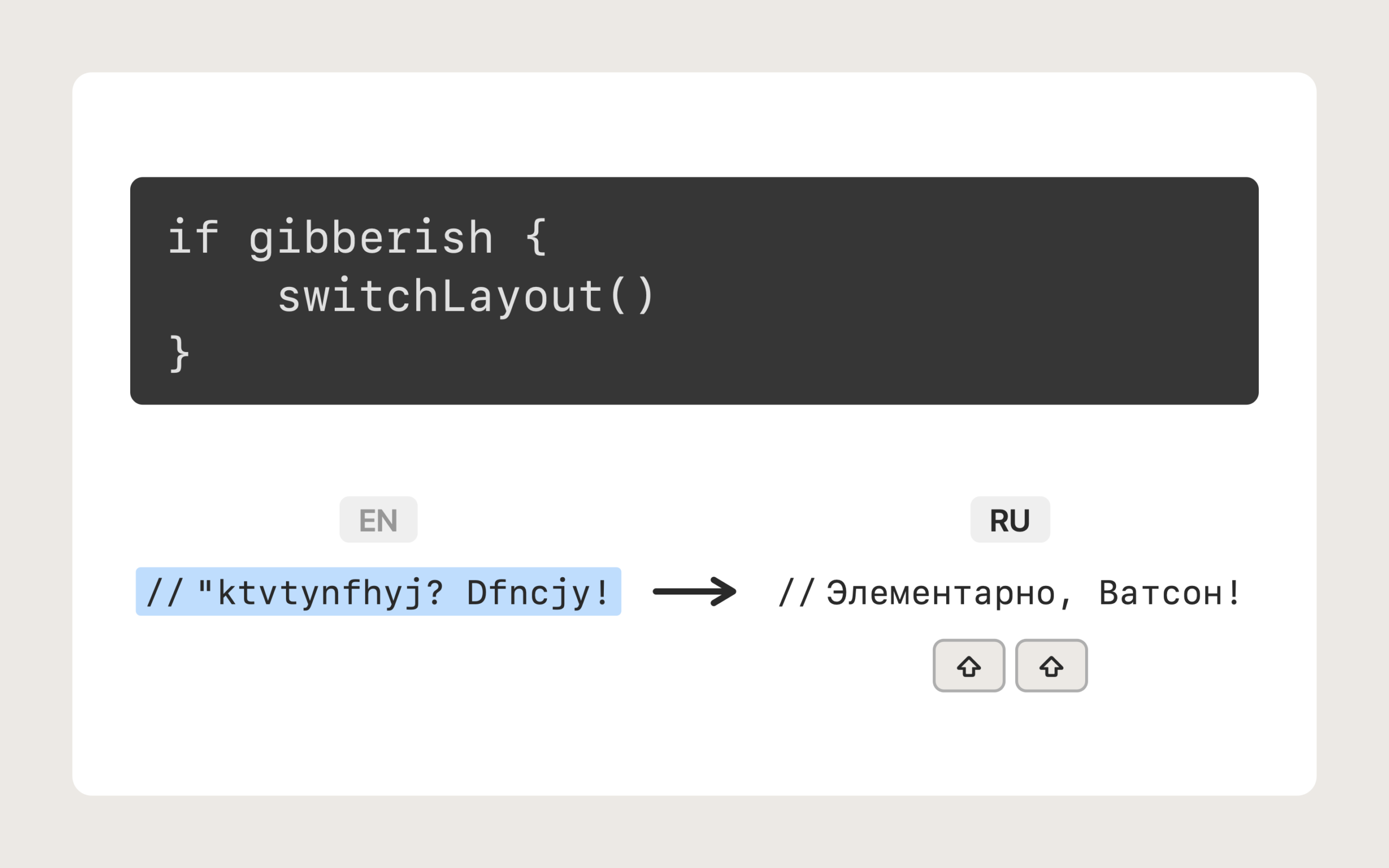This screenshot has width=1389, height=868.
Task: Click the word "Ватсон!" in the Russian text
Action: [1170, 592]
